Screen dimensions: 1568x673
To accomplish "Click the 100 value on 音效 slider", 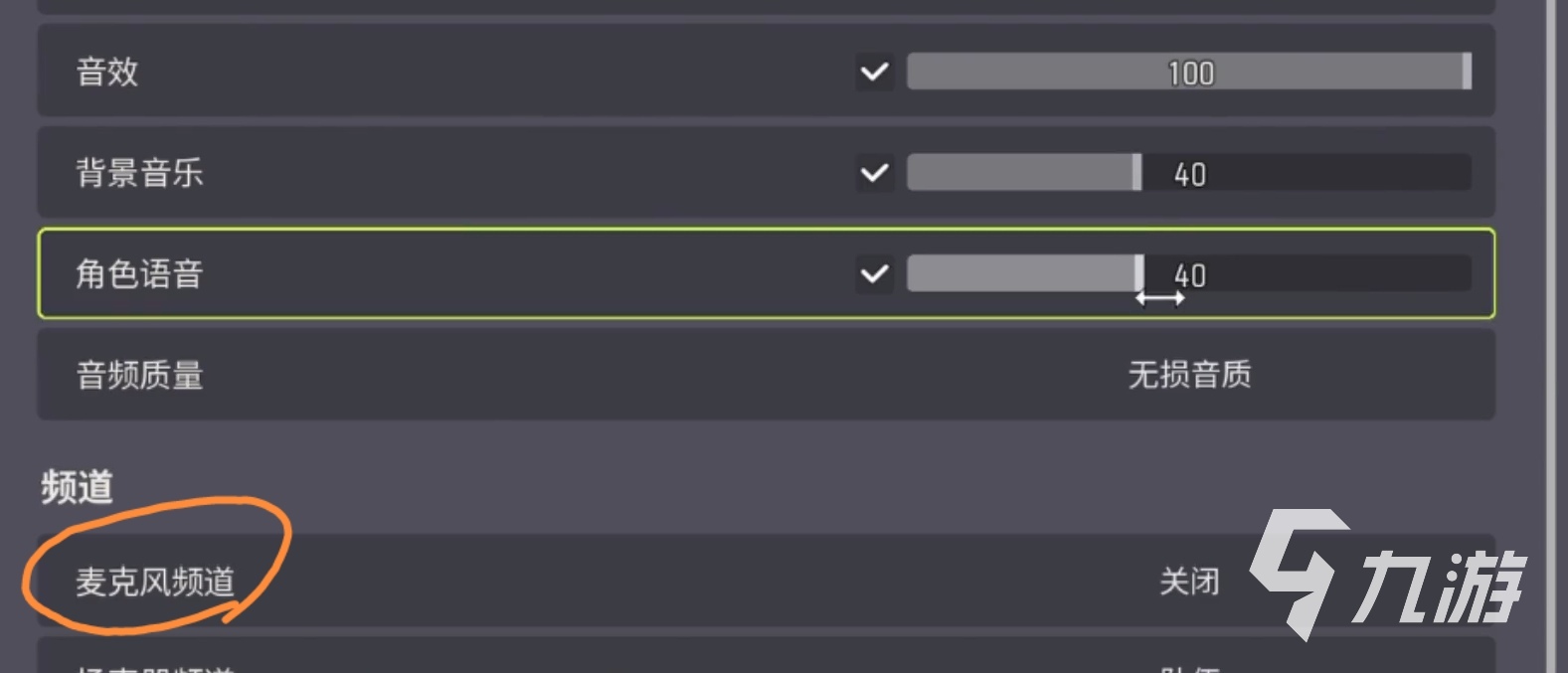I will point(1190,73).
